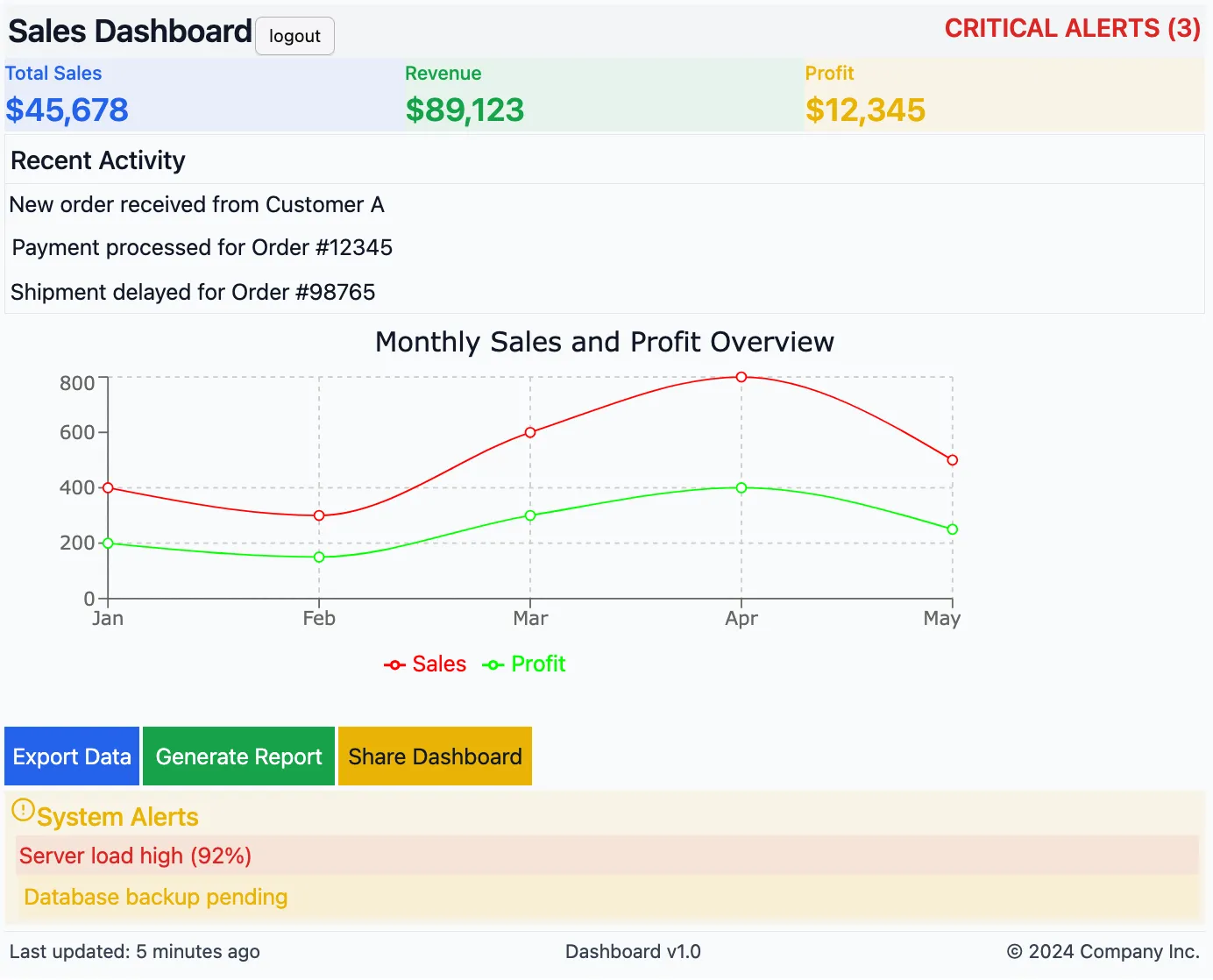
Task: Click the Sales data point for Feb
Action: coord(319,515)
